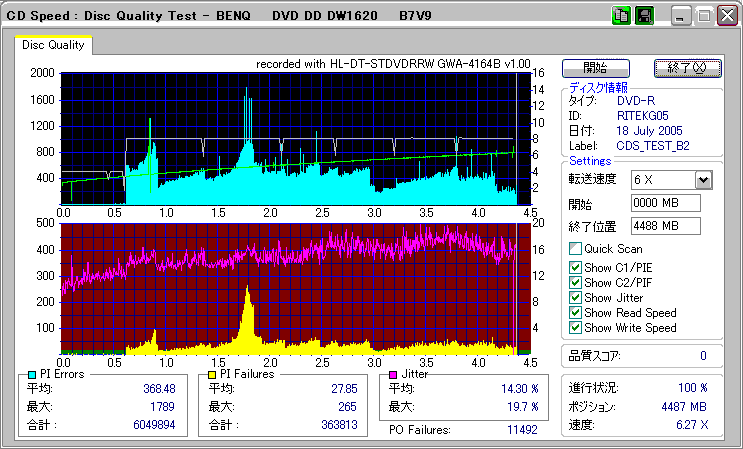Toggle Show Write Speed checkbox
743x449 pixels.
point(575,328)
